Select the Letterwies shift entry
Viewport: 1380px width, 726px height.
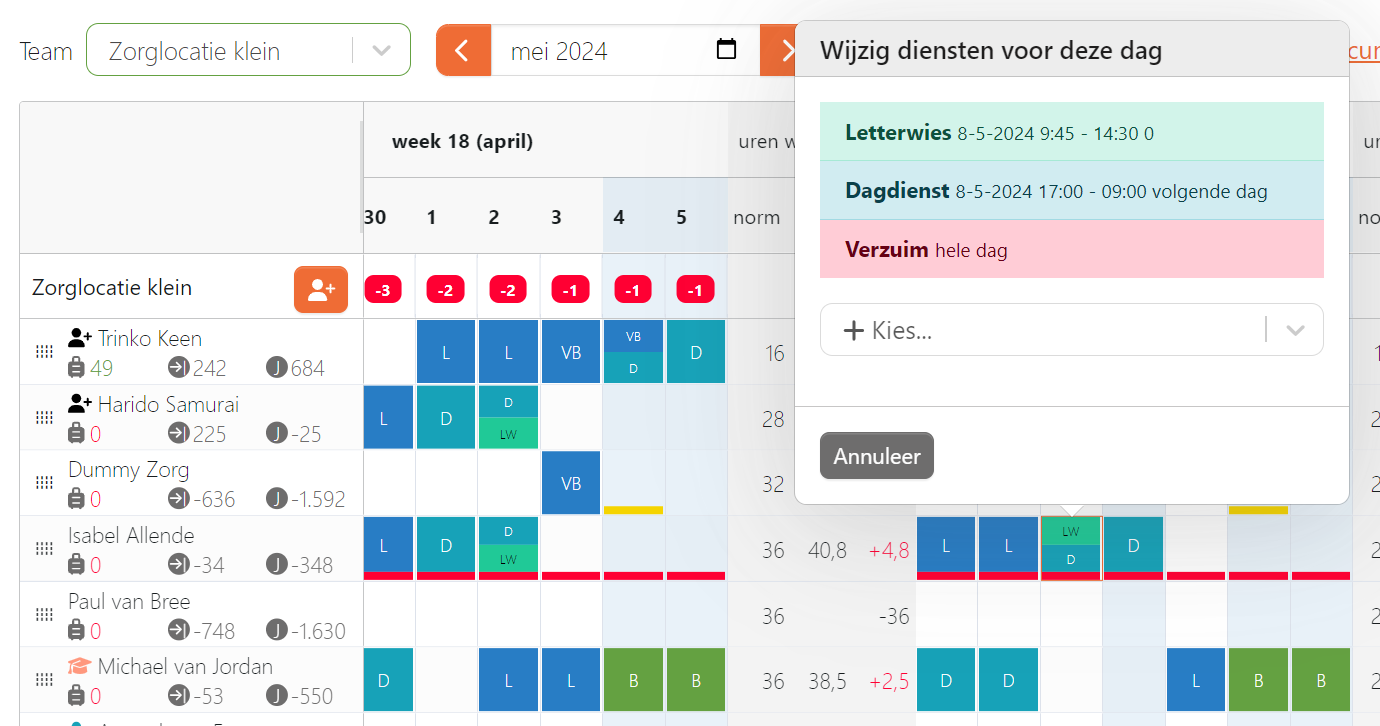[x=1071, y=132]
